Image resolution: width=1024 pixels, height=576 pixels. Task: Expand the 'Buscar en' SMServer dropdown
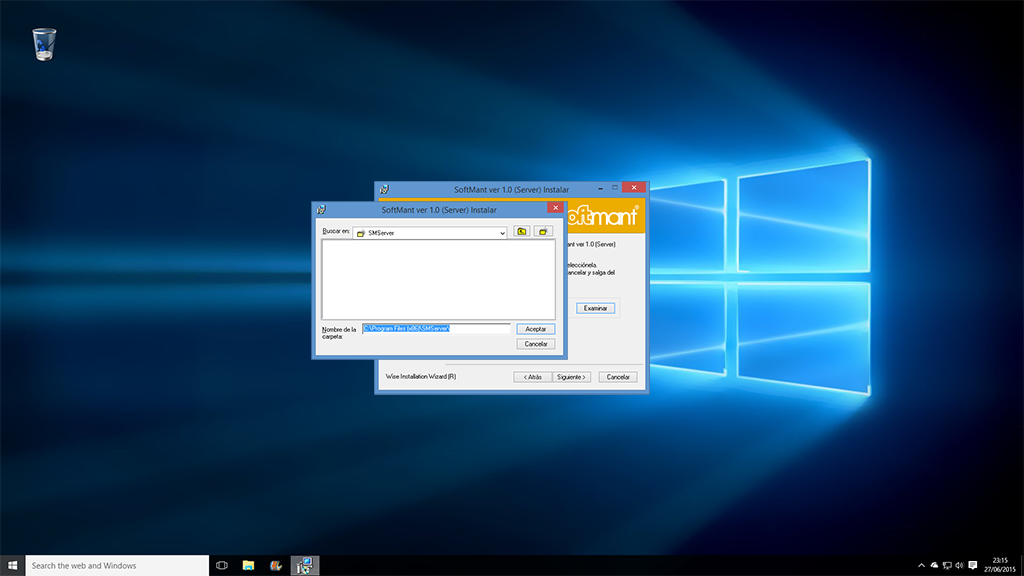(x=502, y=233)
